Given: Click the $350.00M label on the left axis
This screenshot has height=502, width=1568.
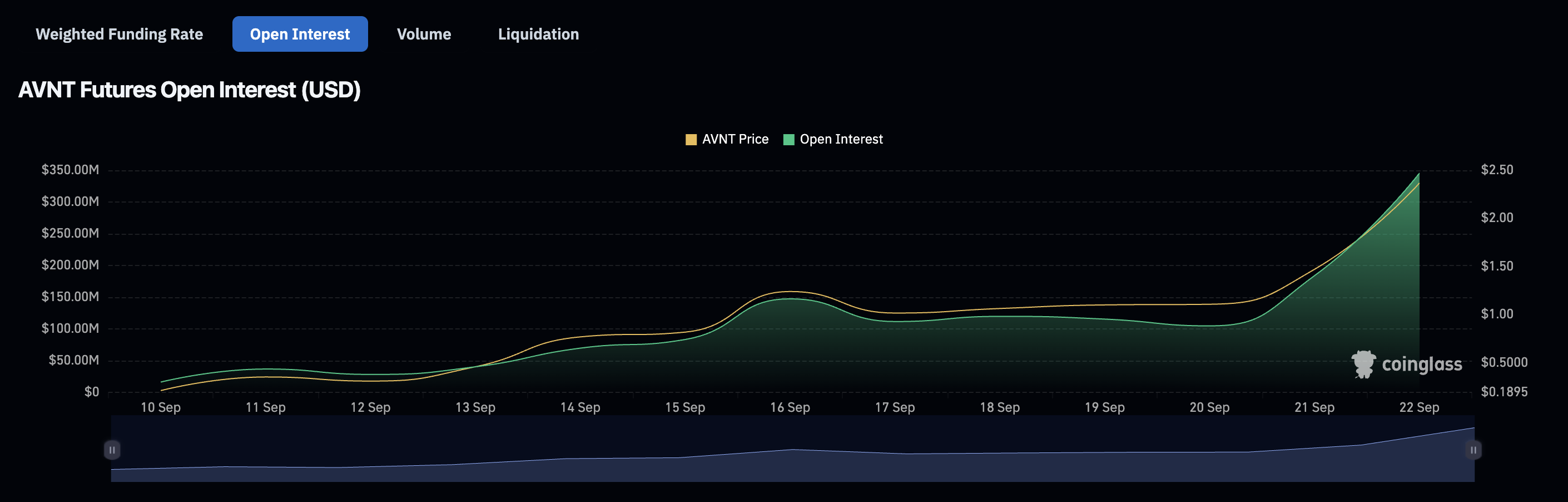Looking at the screenshot, I should pos(71,169).
